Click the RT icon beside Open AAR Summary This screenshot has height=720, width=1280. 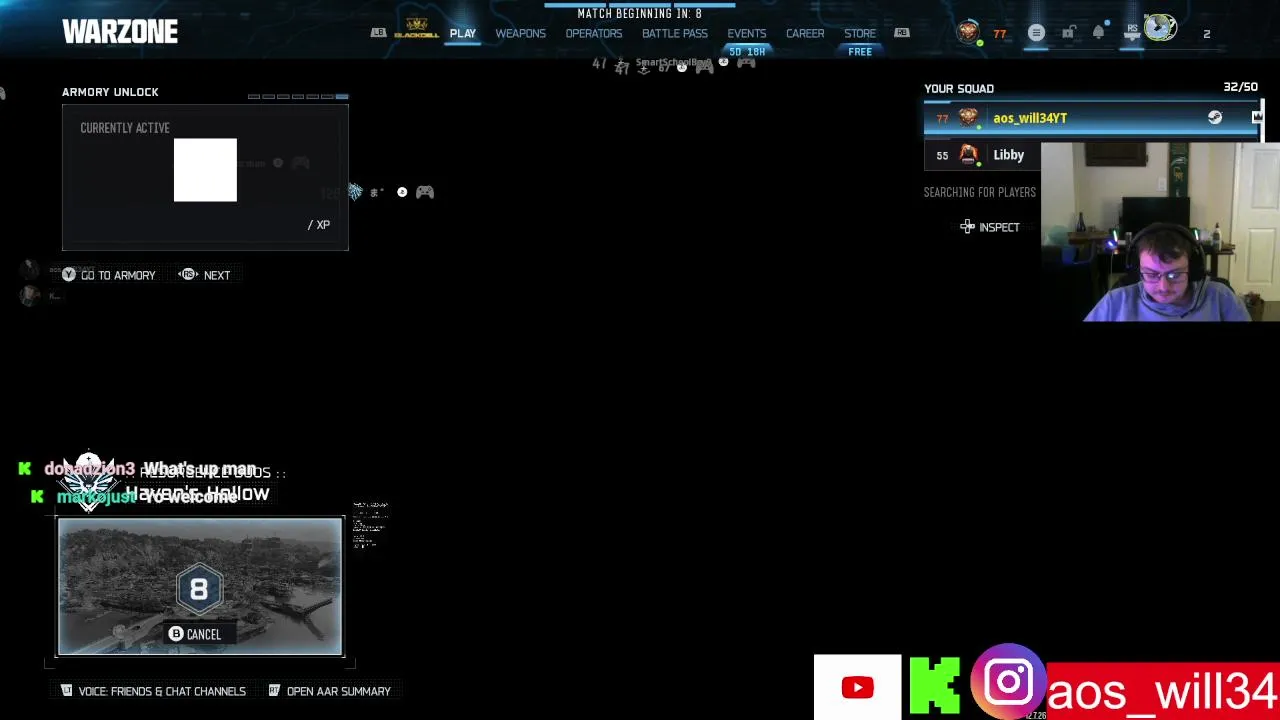coord(274,690)
